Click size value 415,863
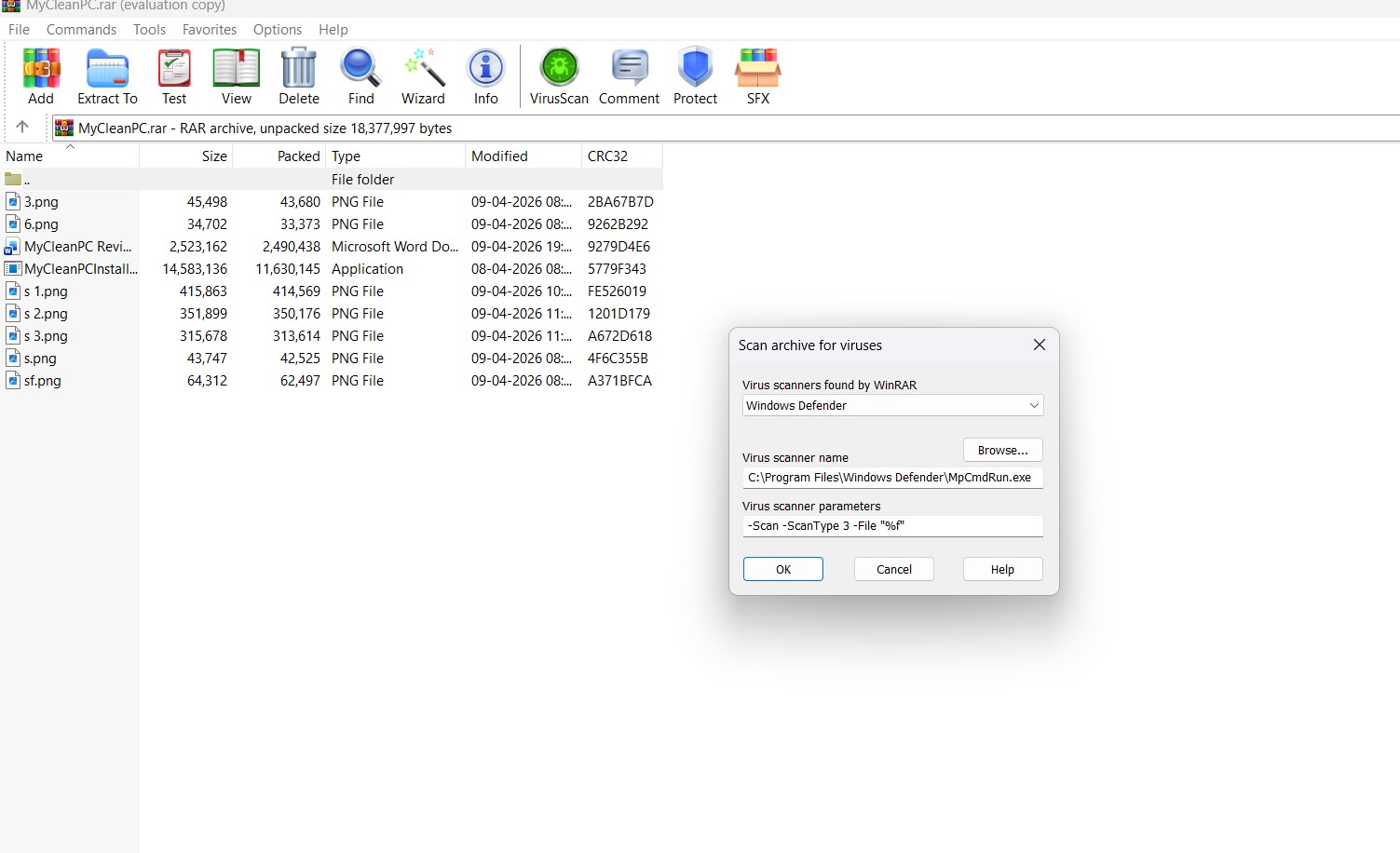The image size is (1400, 853). point(203,291)
